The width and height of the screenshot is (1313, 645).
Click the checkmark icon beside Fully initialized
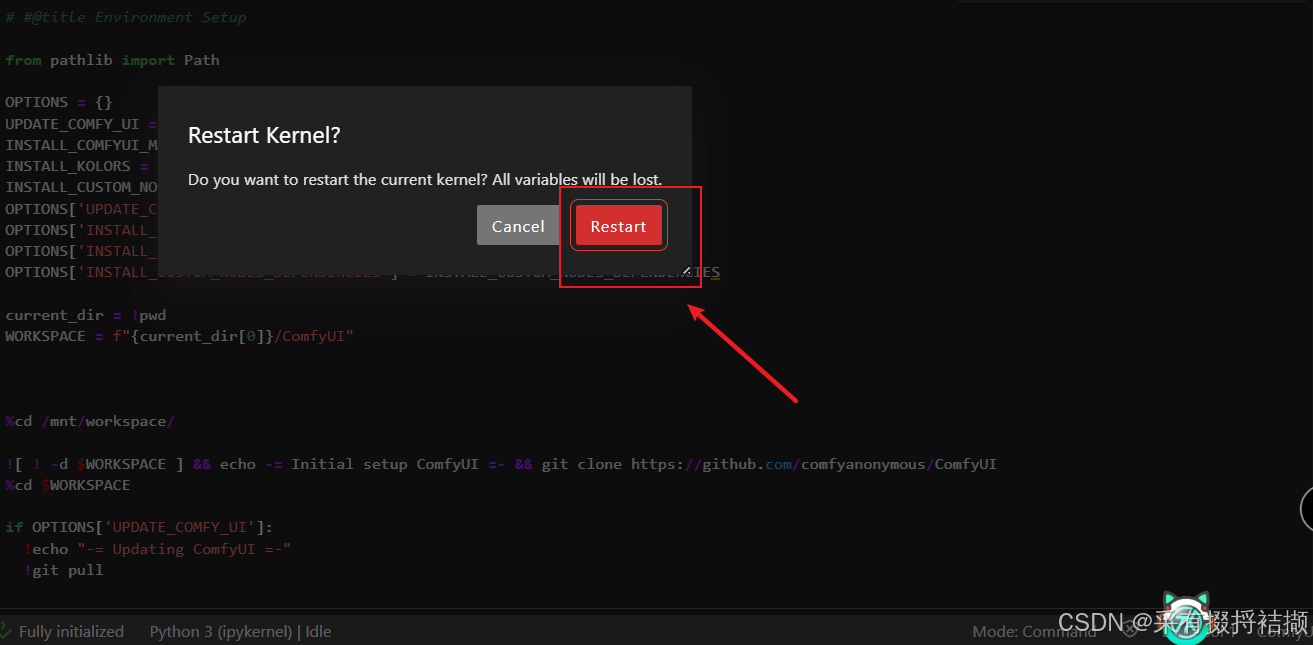click(7, 631)
